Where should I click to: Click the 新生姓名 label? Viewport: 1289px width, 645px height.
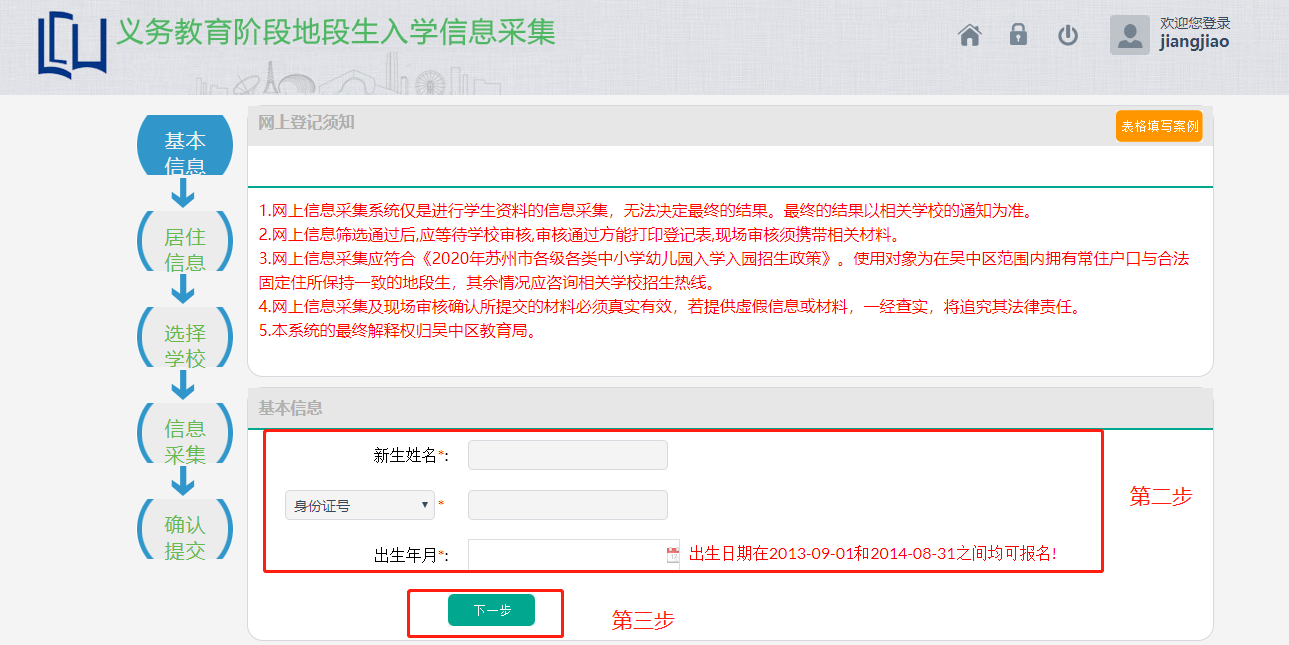[x=411, y=456]
